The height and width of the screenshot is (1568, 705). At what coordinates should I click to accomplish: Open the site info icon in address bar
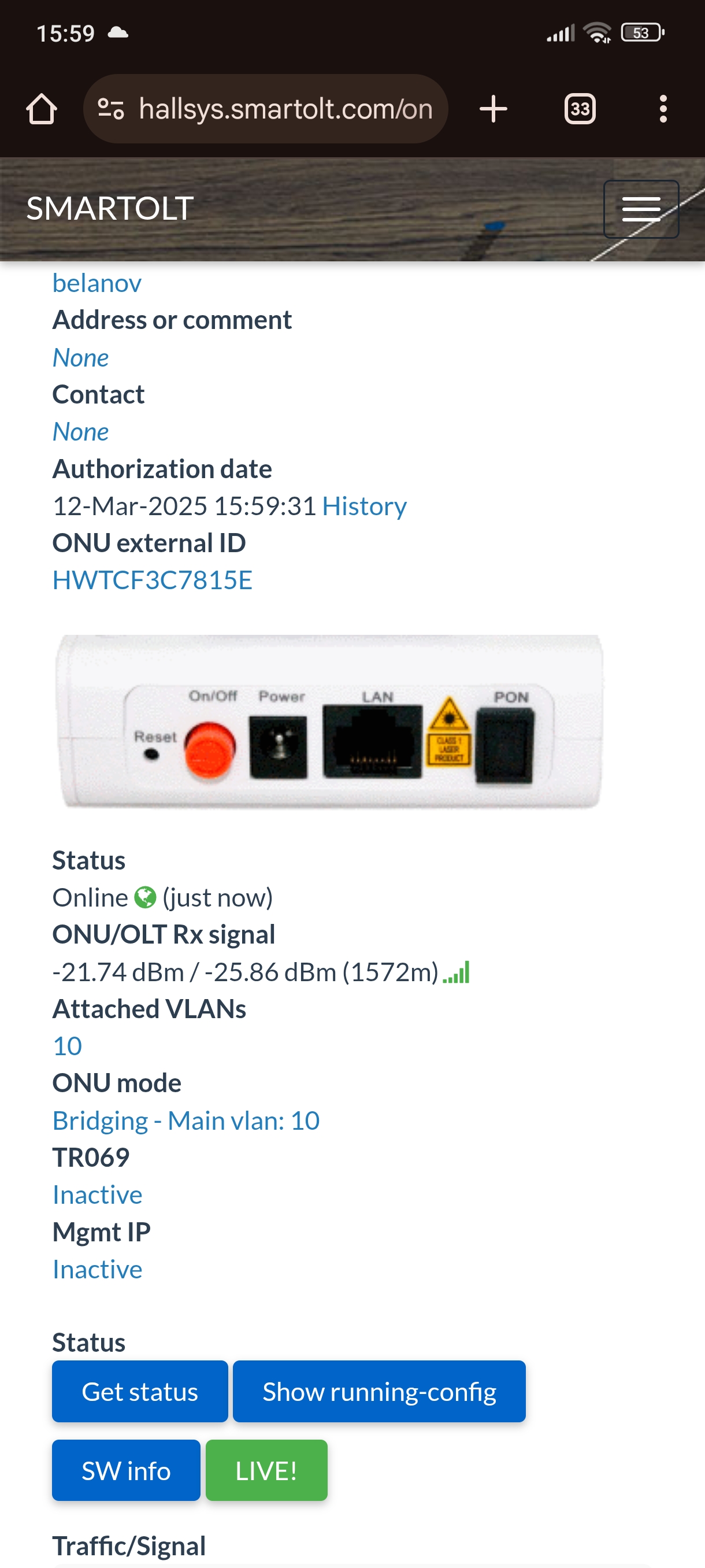point(112,110)
